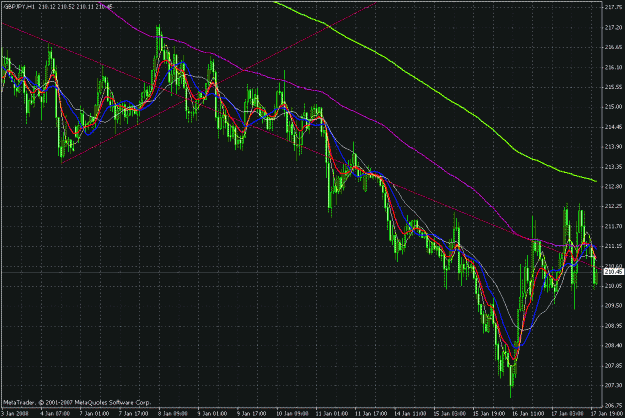Click the 15 Jan 19:00 time label
This screenshot has height=418, width=625.
point(489,414)
